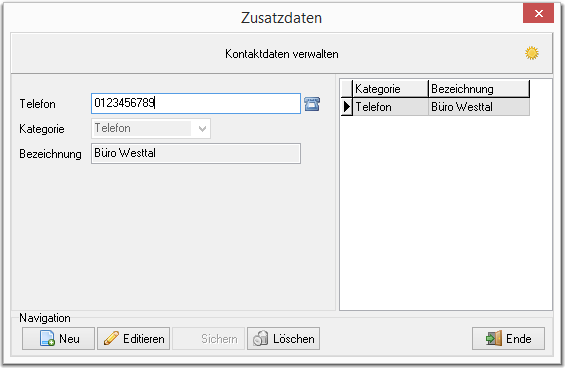Click the pencil icon on the Editieren button
Screen dimensions: 565x368
point(111,338)
